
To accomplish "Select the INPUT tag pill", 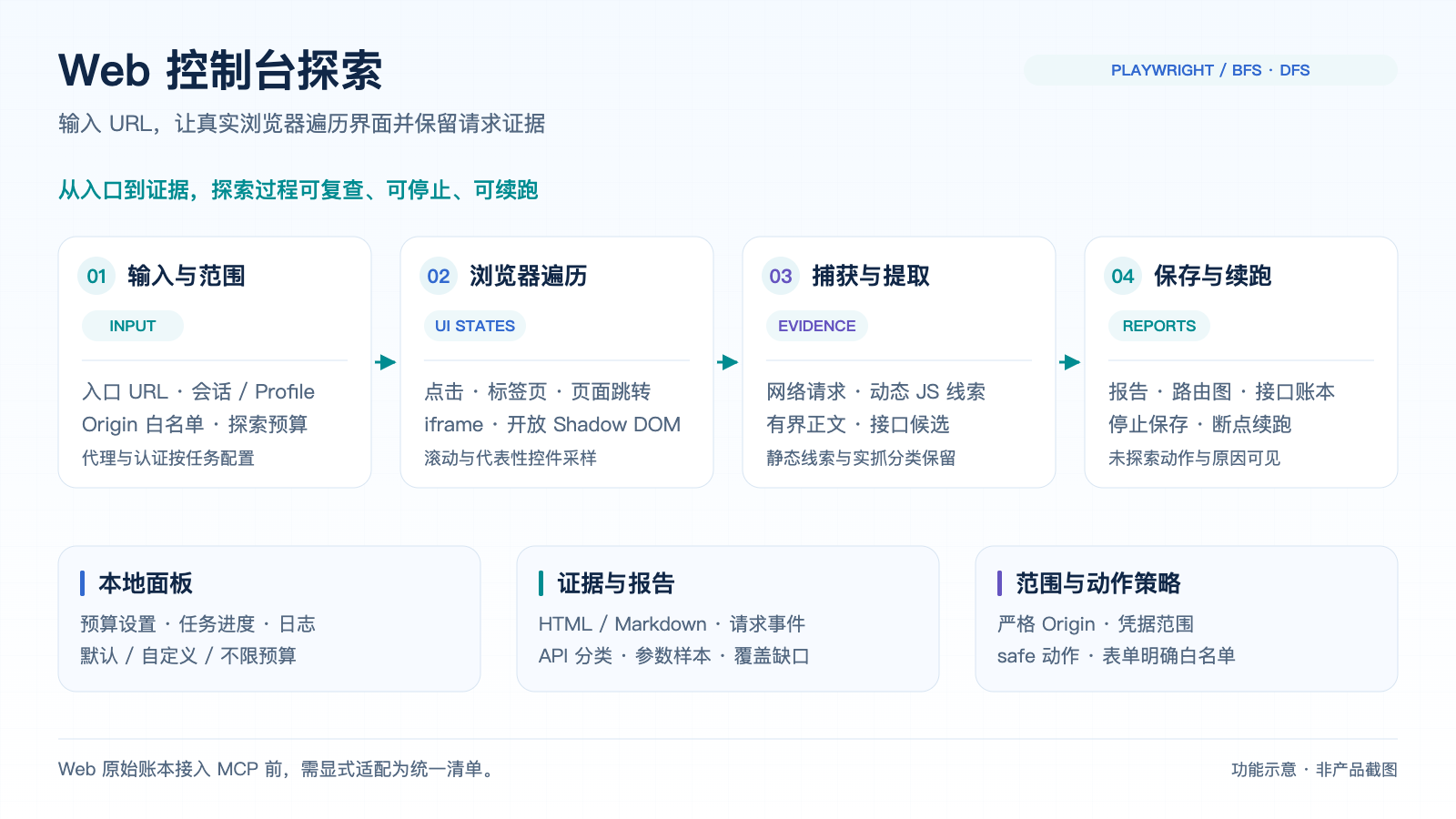I will 133,326.
